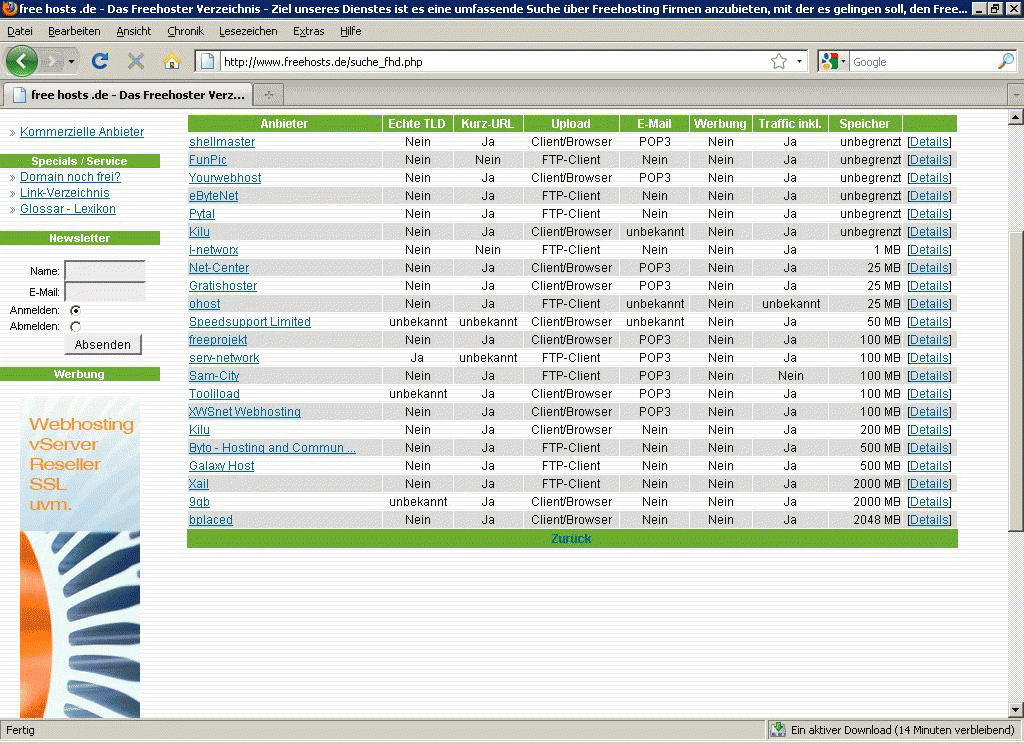
Task: Open the Chronik menu
Action: (185, 31)
